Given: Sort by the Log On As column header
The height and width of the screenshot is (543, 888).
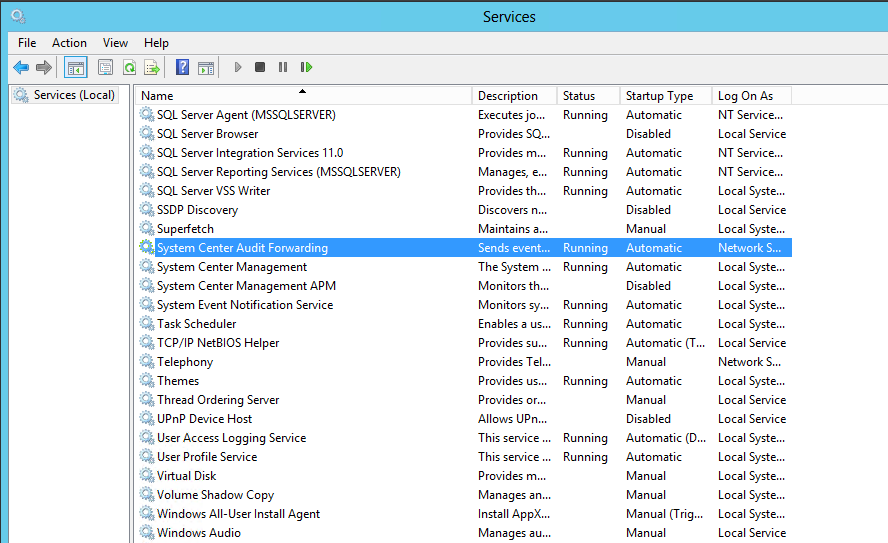Looking at the screenshot, I should coord(752,96).
